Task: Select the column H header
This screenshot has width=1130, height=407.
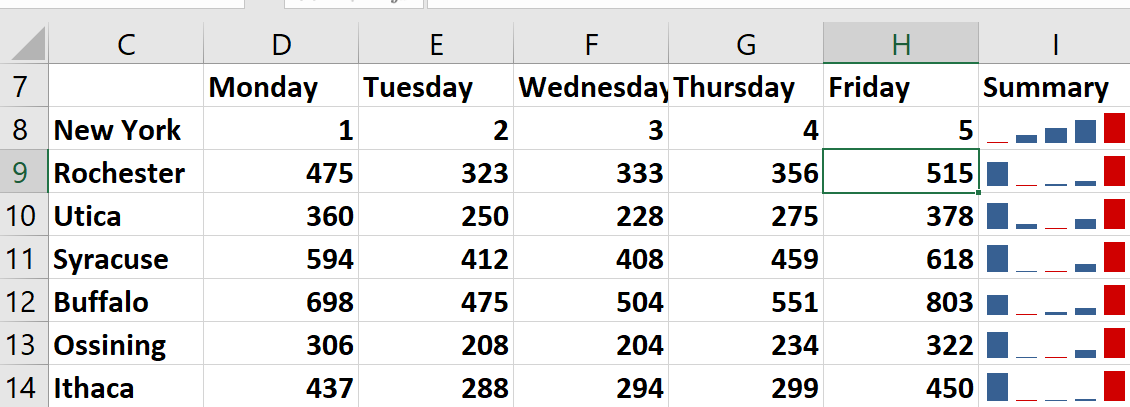Action: coord(901,43)
